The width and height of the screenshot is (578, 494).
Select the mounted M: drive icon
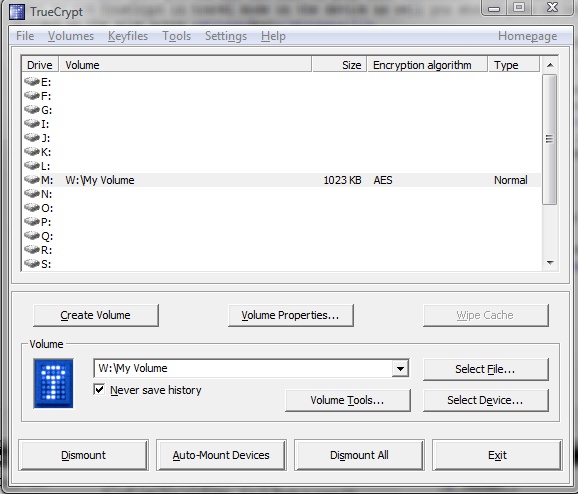[32, 180]
